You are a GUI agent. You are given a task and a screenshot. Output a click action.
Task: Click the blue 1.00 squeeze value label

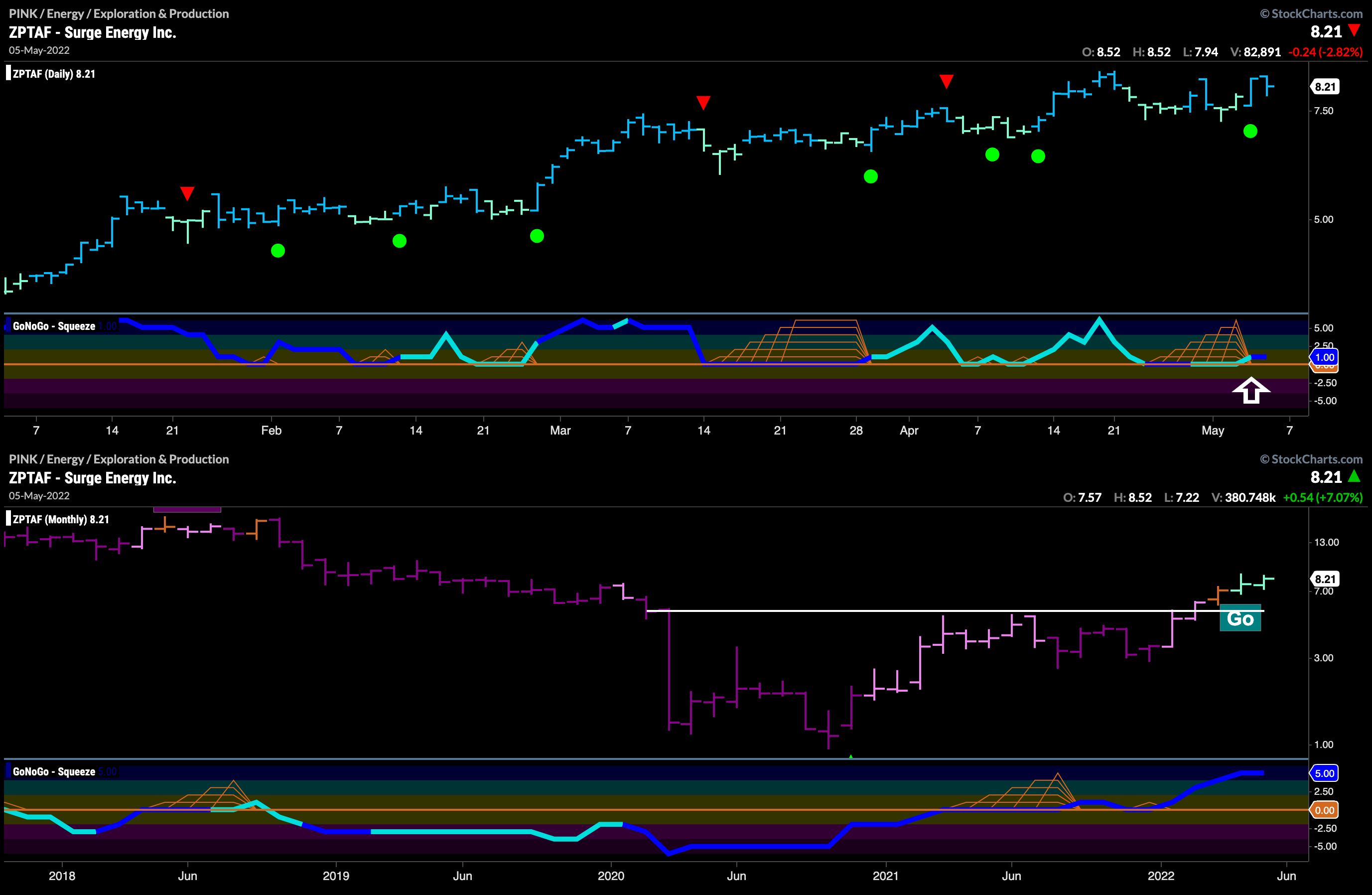[1325, 357]
